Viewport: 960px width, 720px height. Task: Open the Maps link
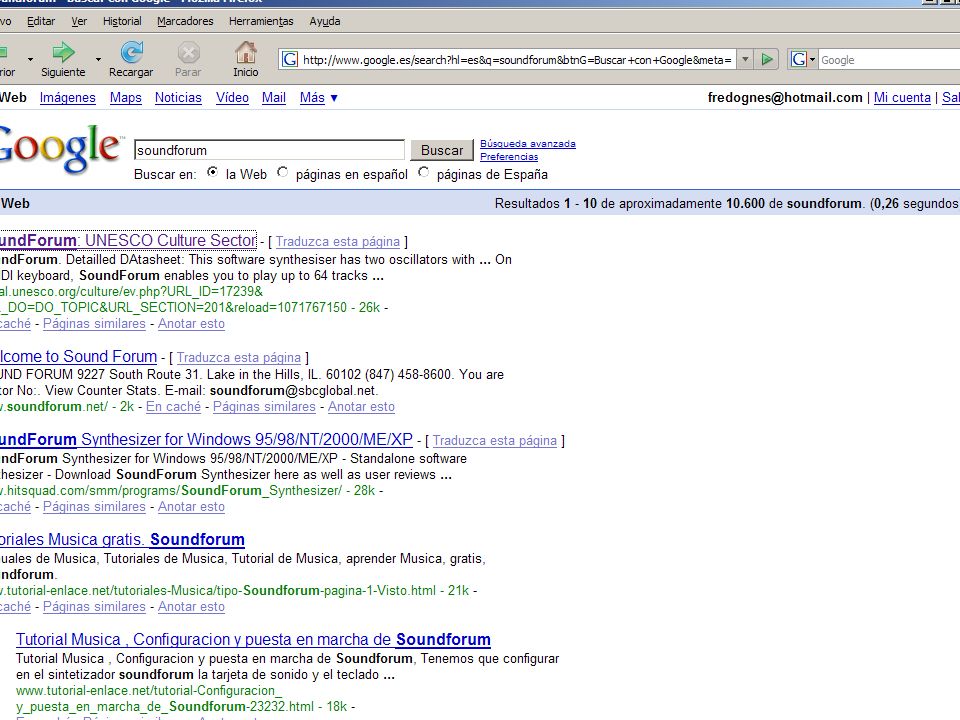[126, 97]
